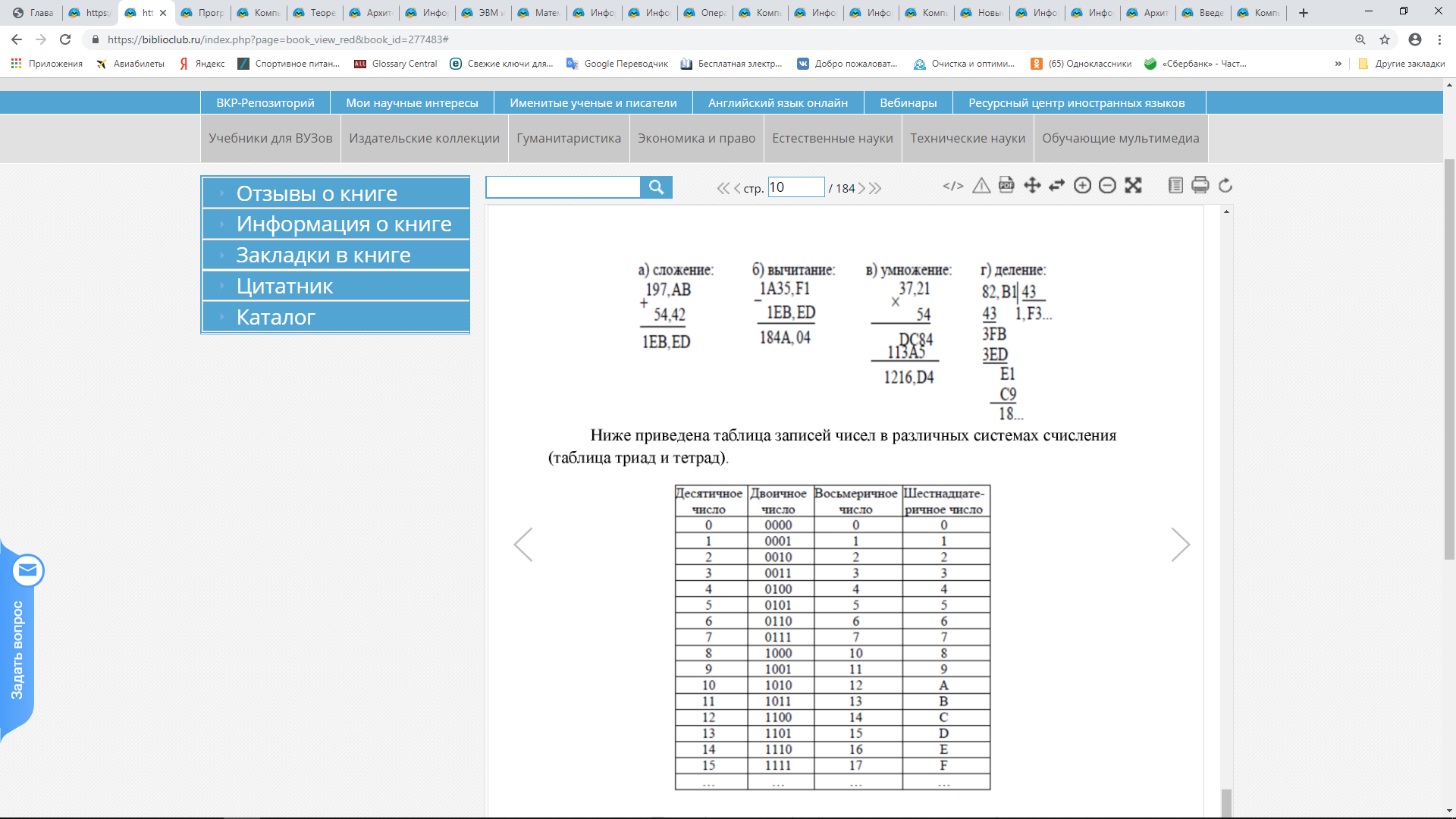Zoom in with the plus icon
Viewport: 1456px width, 819px height.
click(1082, 186)
